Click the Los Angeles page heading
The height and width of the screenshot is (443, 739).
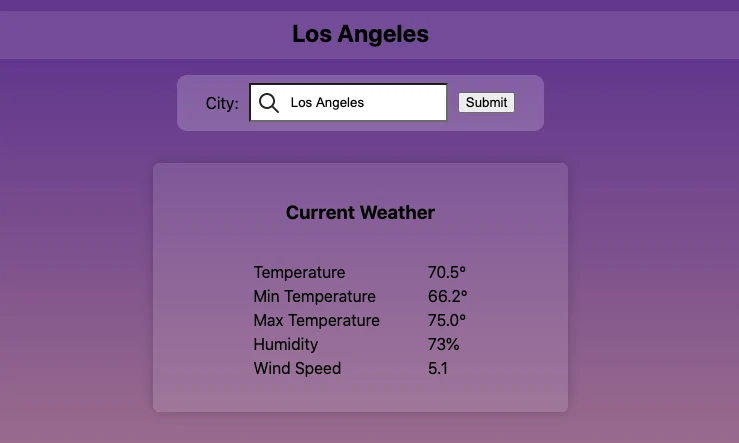[361, 34]
